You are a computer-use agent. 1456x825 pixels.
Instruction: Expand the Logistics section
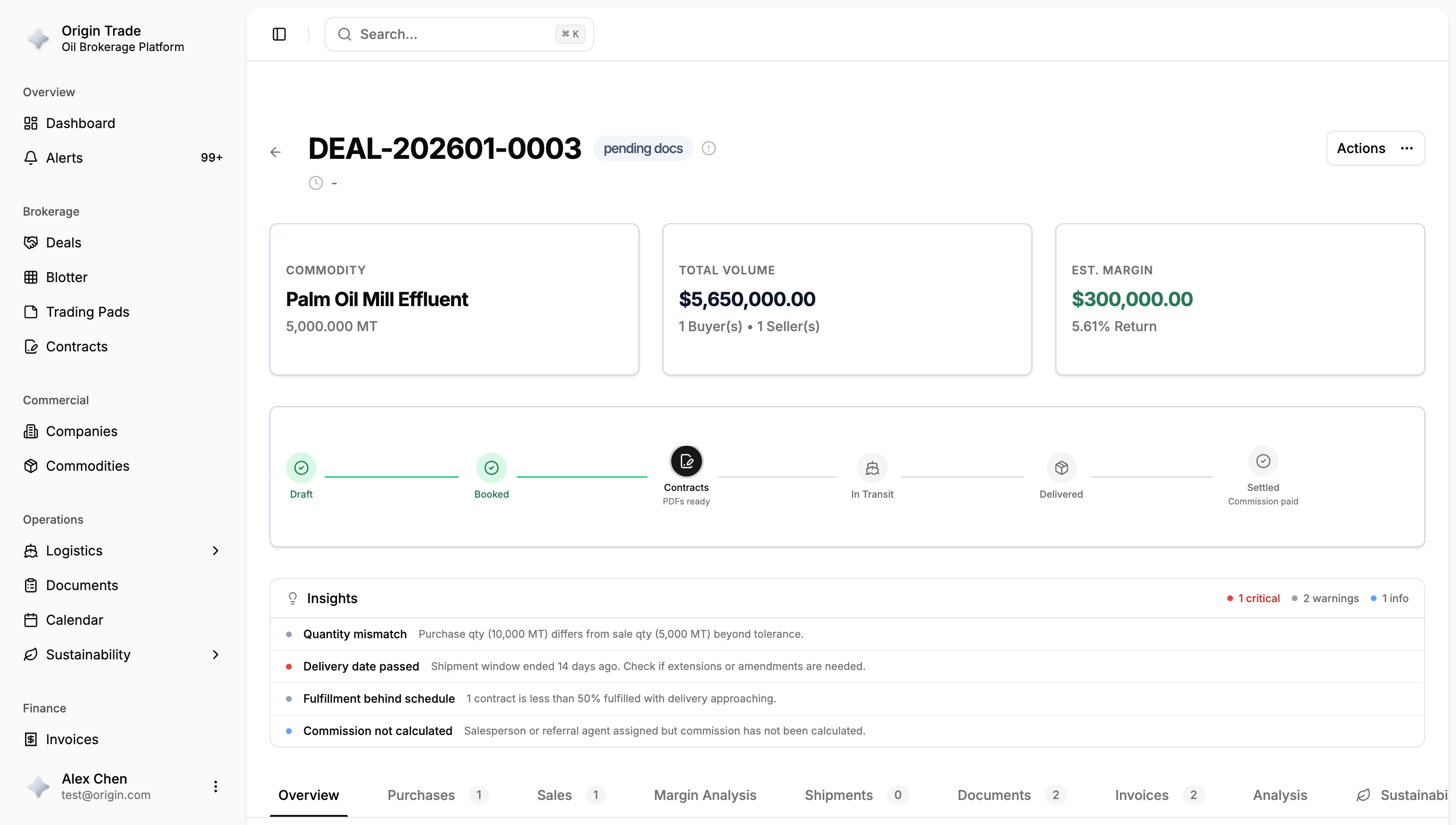point(215,550)
